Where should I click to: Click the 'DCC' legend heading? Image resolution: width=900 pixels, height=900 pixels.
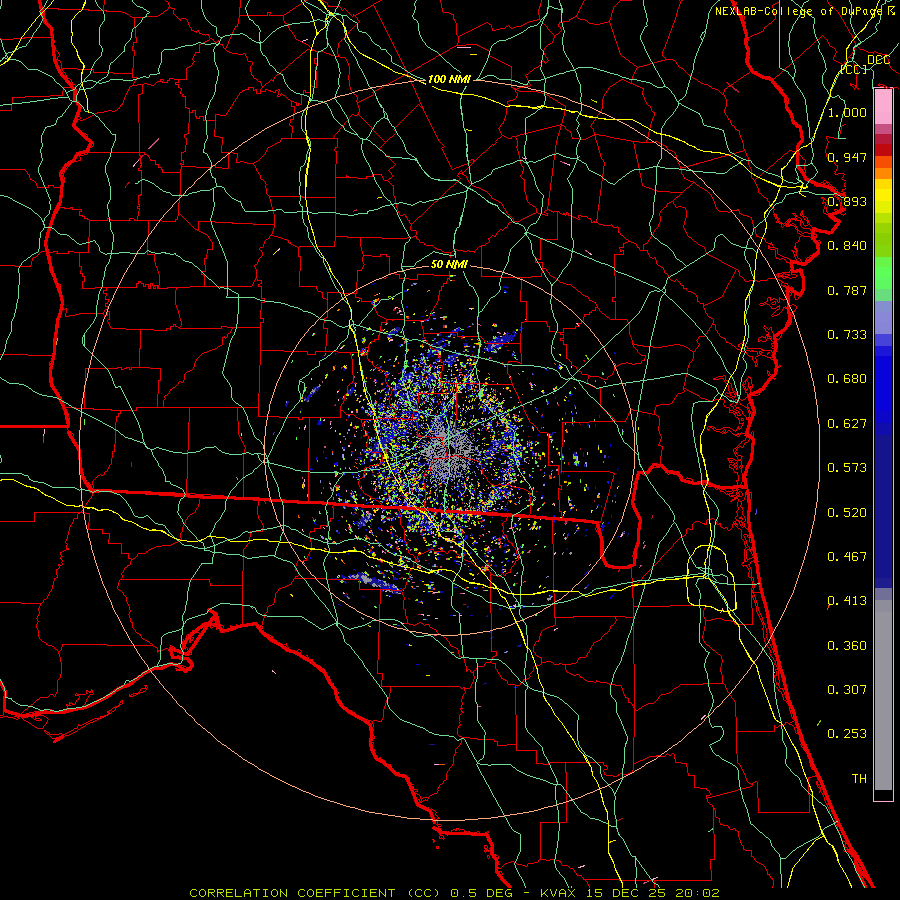coord(878,60)
